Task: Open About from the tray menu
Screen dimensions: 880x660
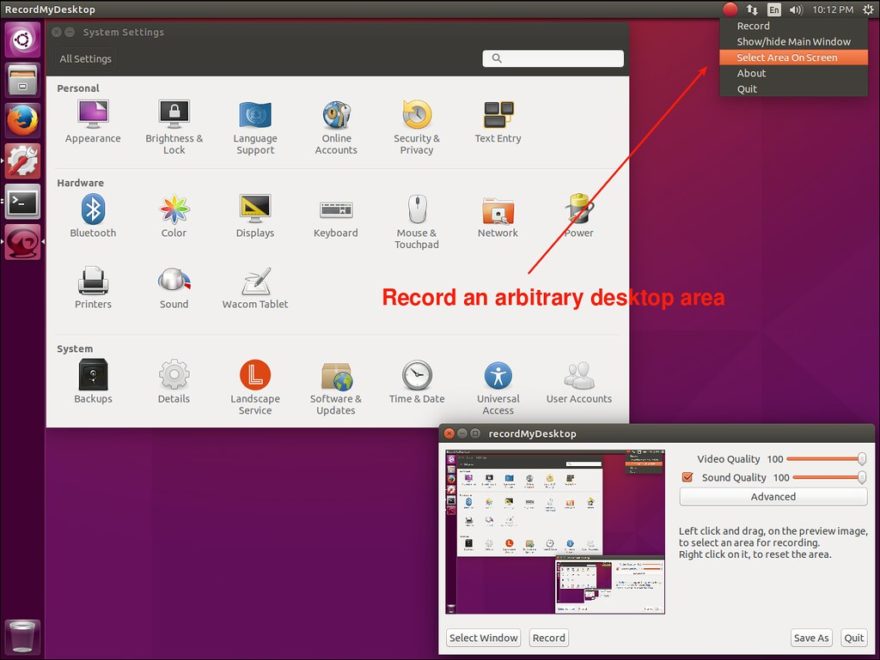Action: point(794,73)
